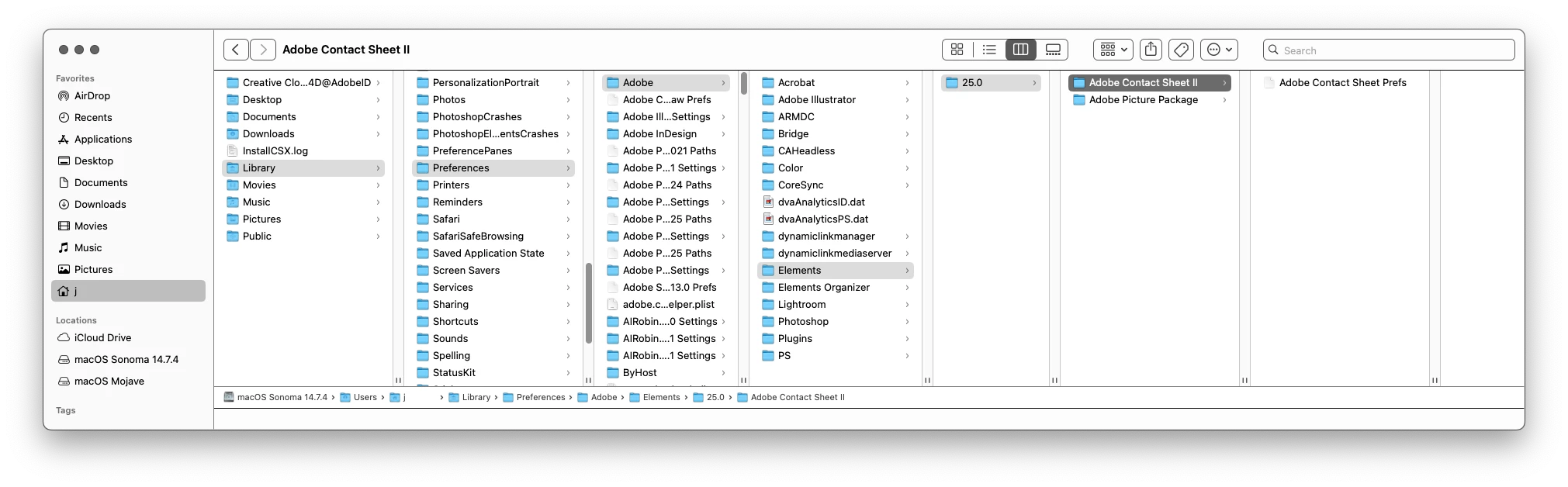Select Adobe InDesign folder
The height and width of the screenshot is (487, 1568).
click(666, 134)
